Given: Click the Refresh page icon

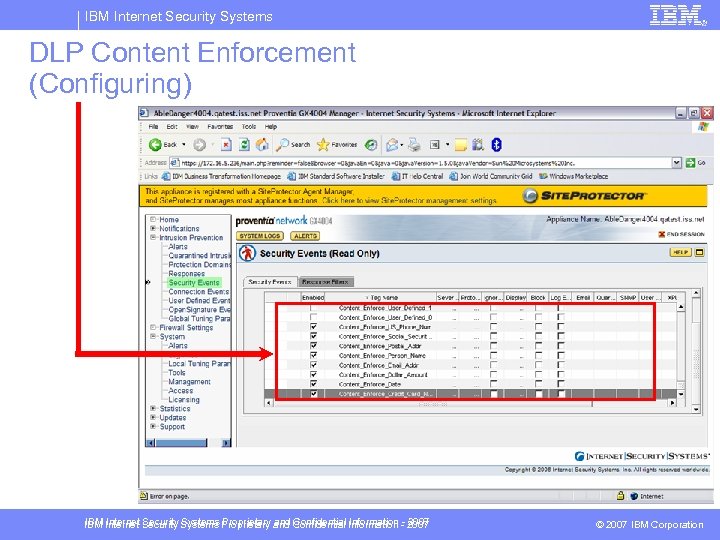Looking at the screenshot, I should 245,145.
